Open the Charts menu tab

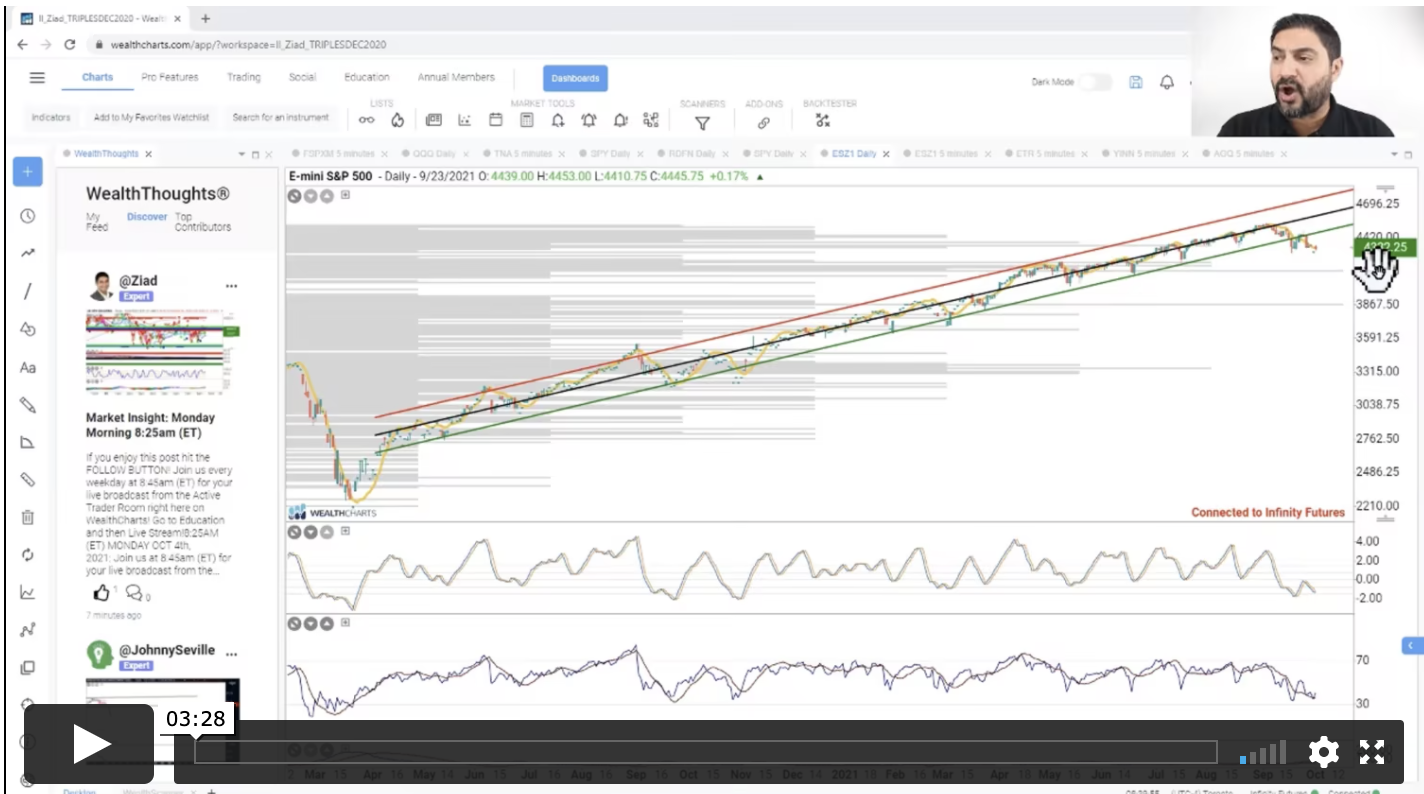[x=97, y=77]
